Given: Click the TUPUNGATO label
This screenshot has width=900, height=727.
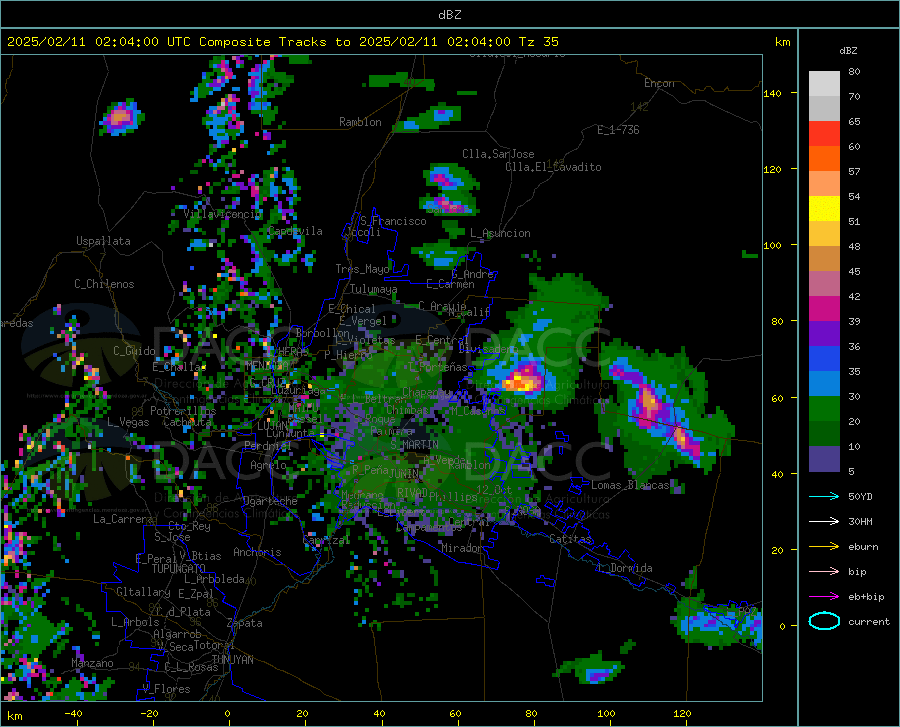Looking at the screenshot, I should pyautogui.click(x=179, y=569).
